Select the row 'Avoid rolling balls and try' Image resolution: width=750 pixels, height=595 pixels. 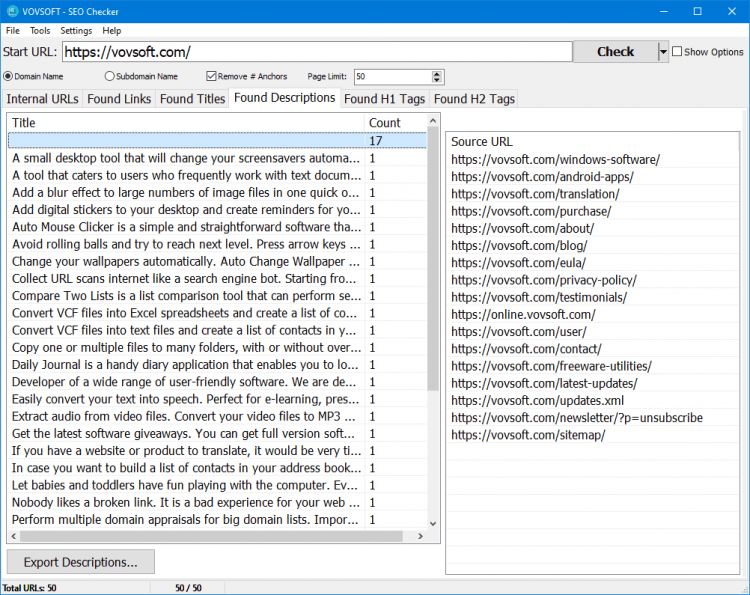click(x=217, y=244)
